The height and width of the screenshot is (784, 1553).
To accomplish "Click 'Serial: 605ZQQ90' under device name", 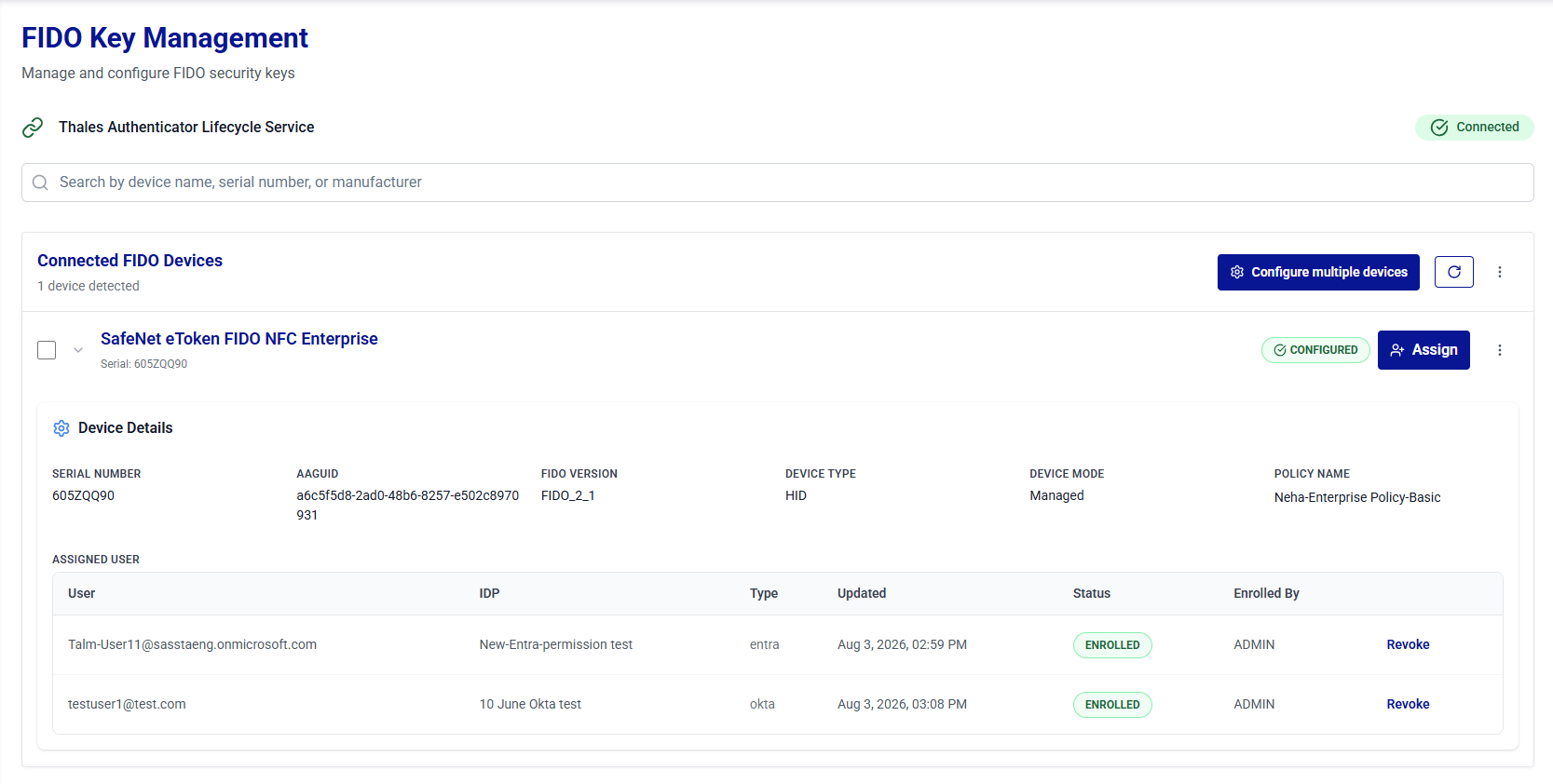I will 143,364.
